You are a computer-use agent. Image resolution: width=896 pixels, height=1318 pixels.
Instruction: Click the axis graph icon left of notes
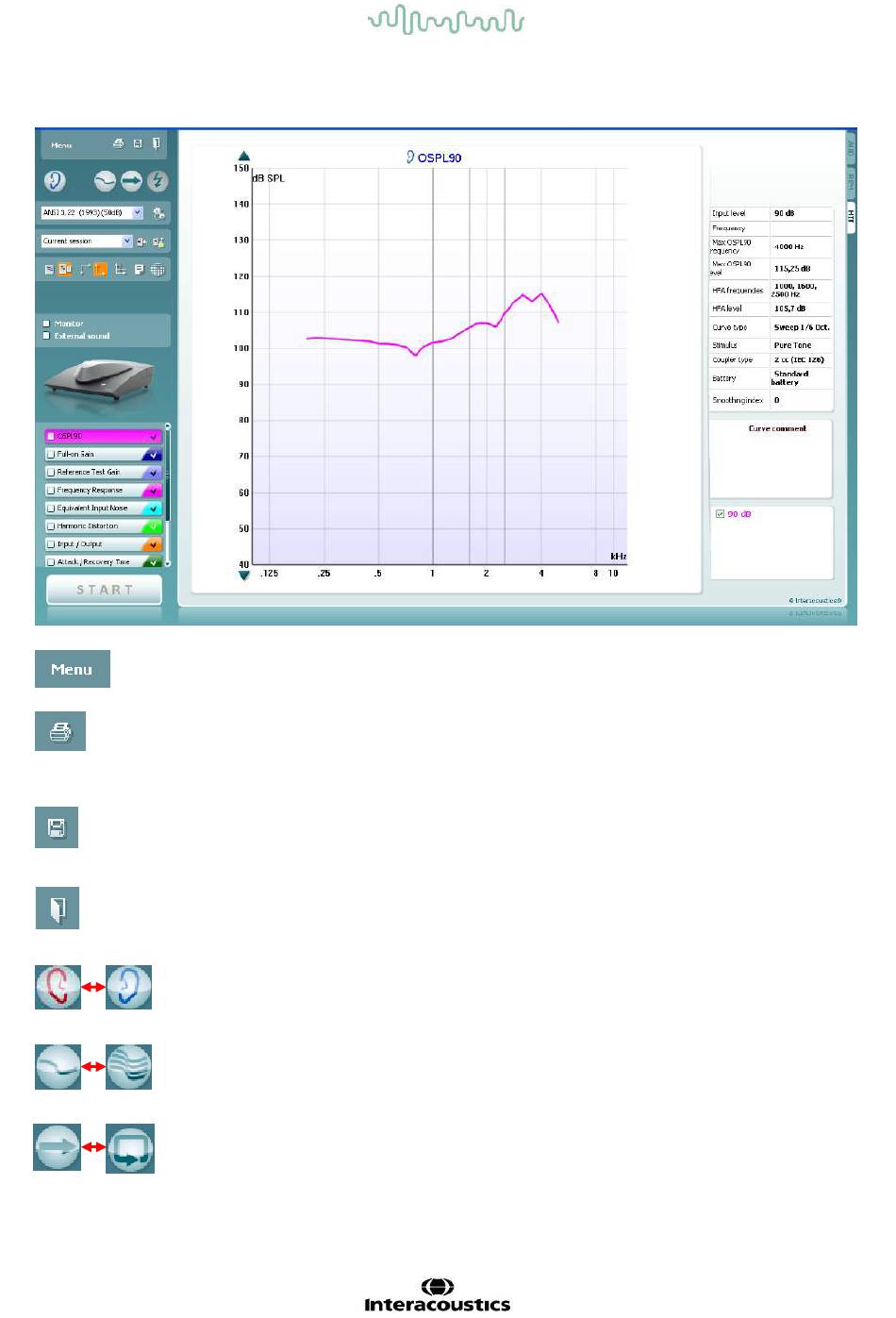click(x=120, y=270)
